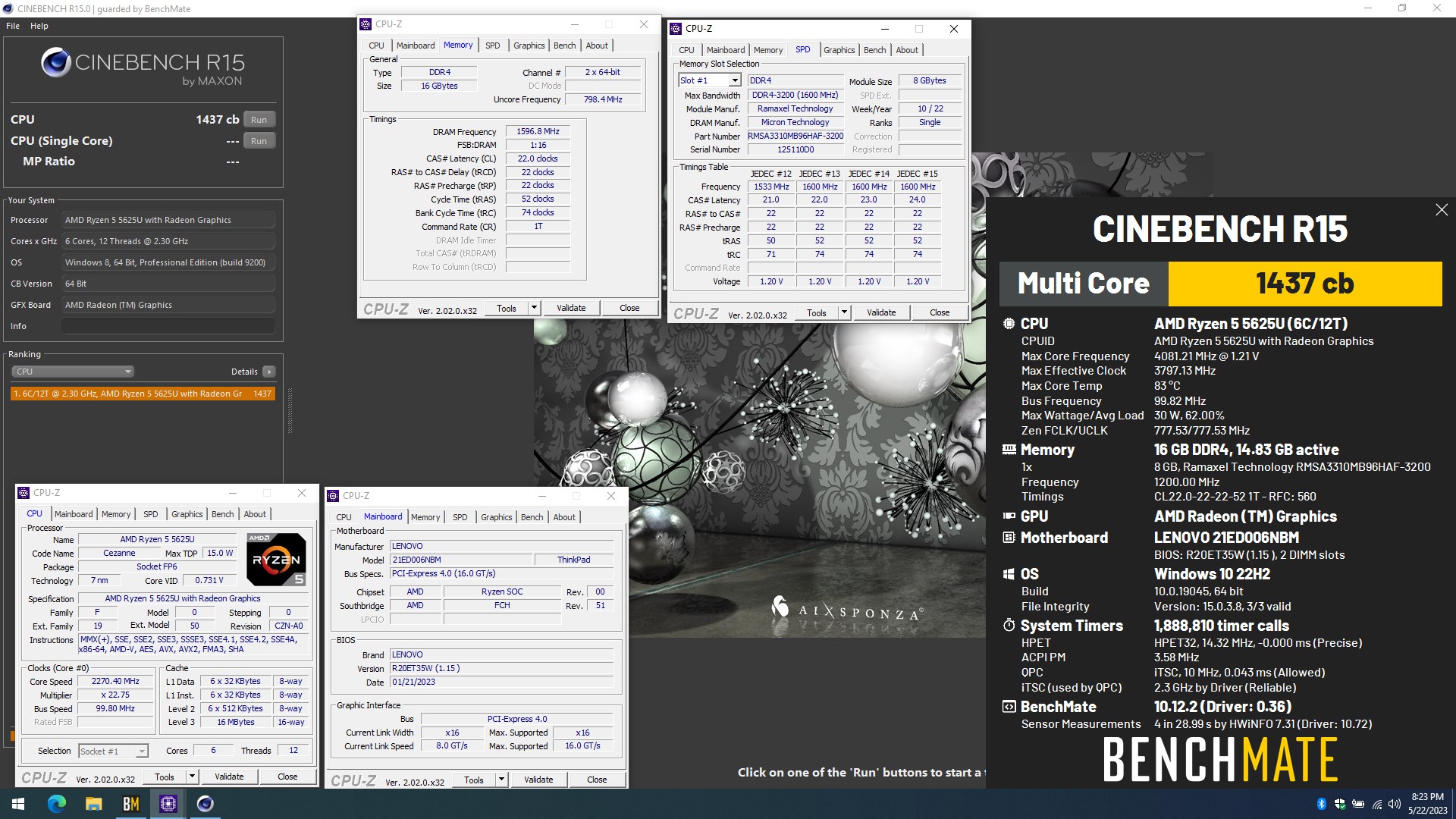The image size is (1456, 819).
Task: Click the Core Speed 2270.40 MHz value
Action: click(x=115, y=681)
